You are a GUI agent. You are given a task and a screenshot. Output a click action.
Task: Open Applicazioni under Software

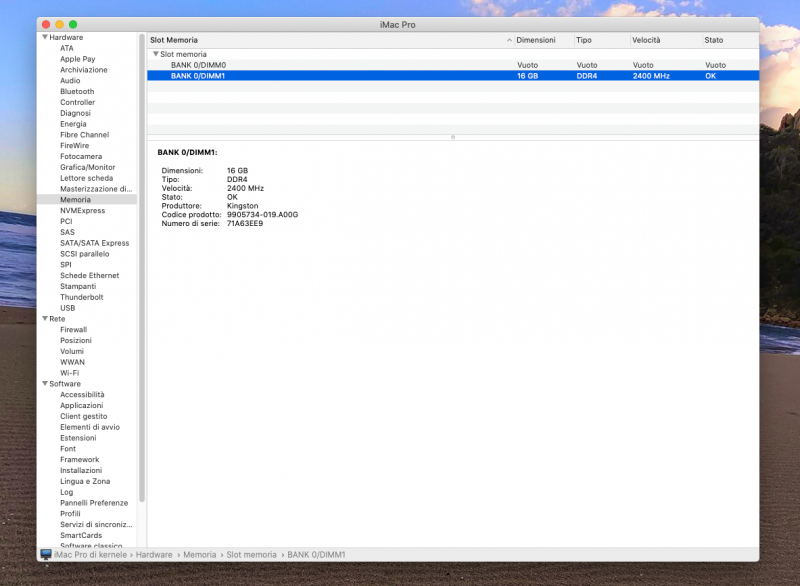click(81, 406)
